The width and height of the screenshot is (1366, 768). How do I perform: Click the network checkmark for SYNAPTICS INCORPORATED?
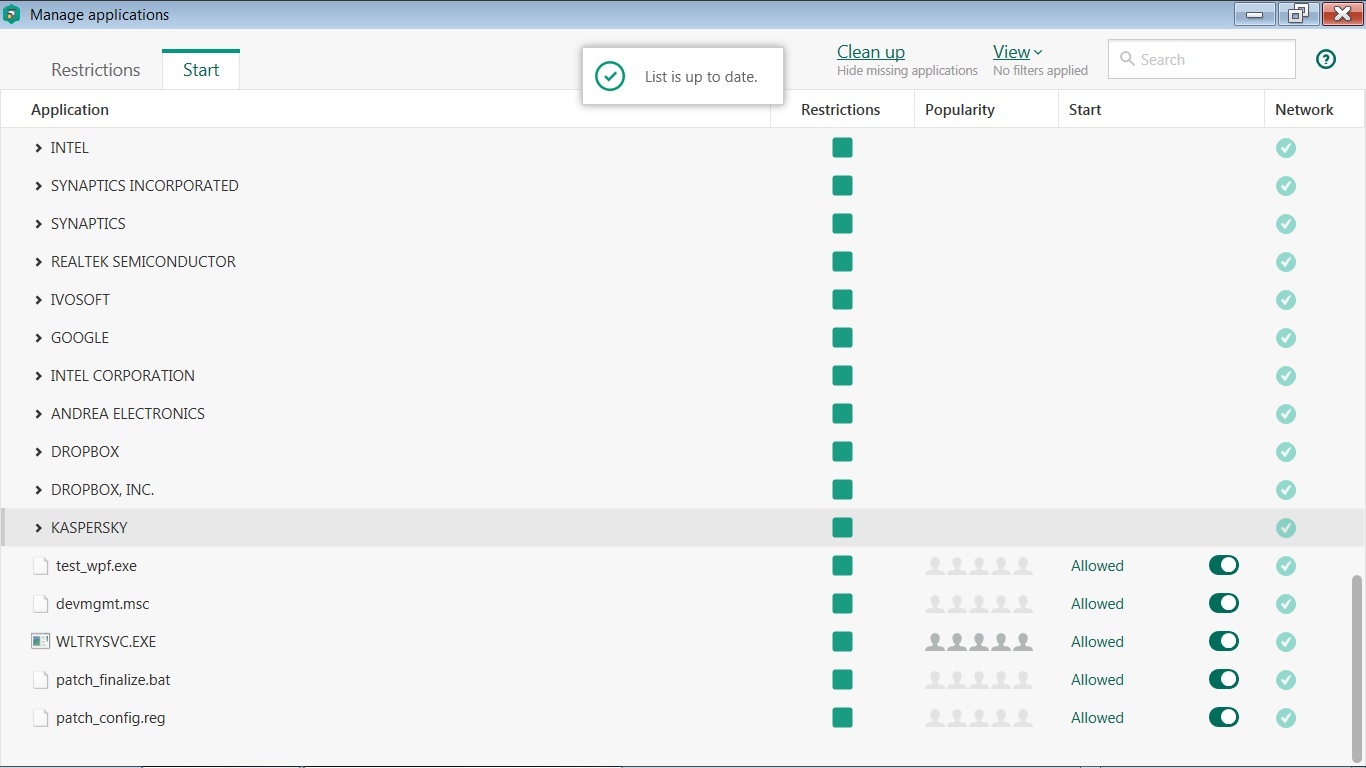(x=1286, y=186)
